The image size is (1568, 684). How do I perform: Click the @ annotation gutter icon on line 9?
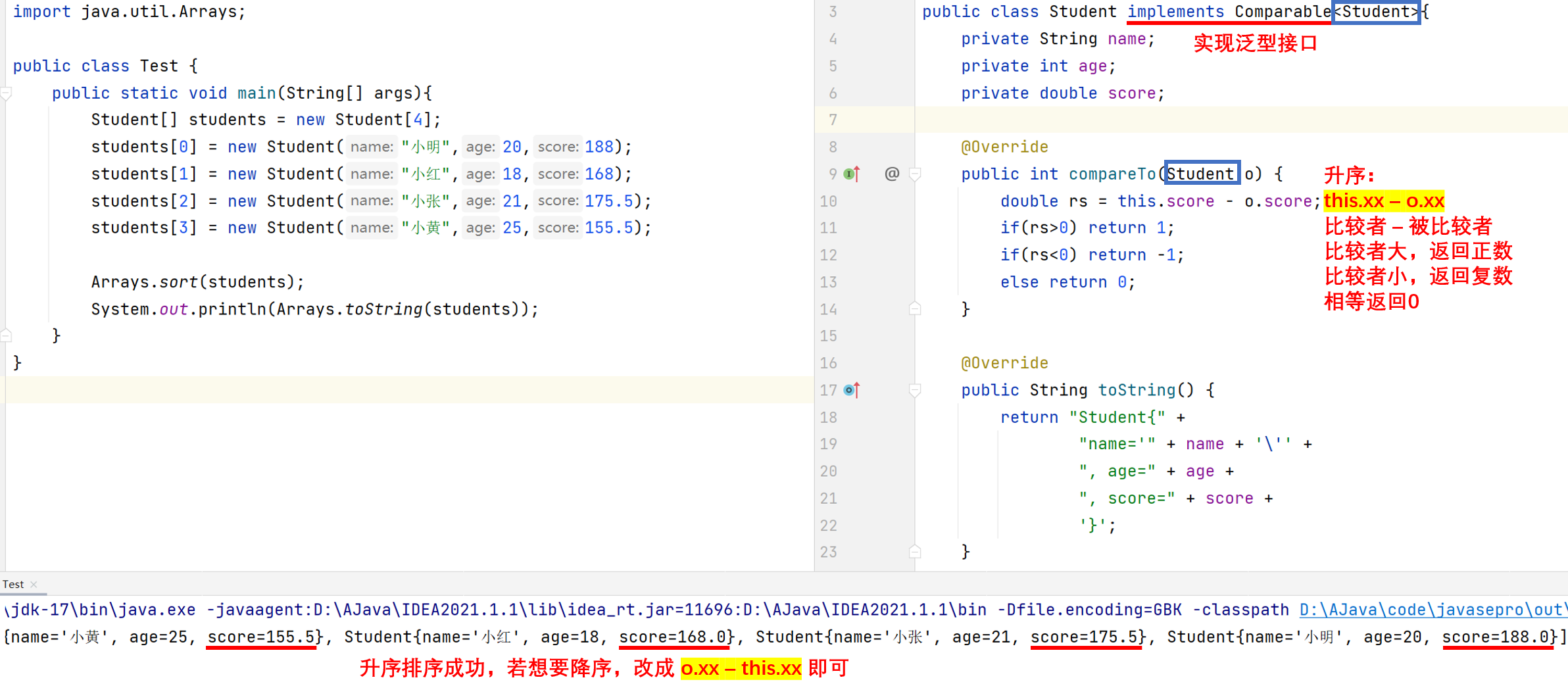coord(892,174)
